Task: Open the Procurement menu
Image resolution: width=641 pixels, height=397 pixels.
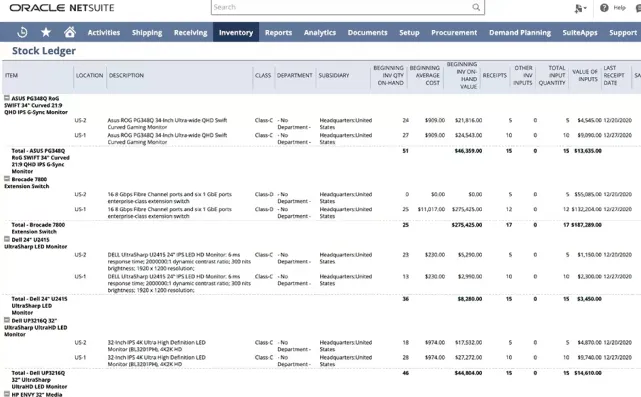Action: 454,32
